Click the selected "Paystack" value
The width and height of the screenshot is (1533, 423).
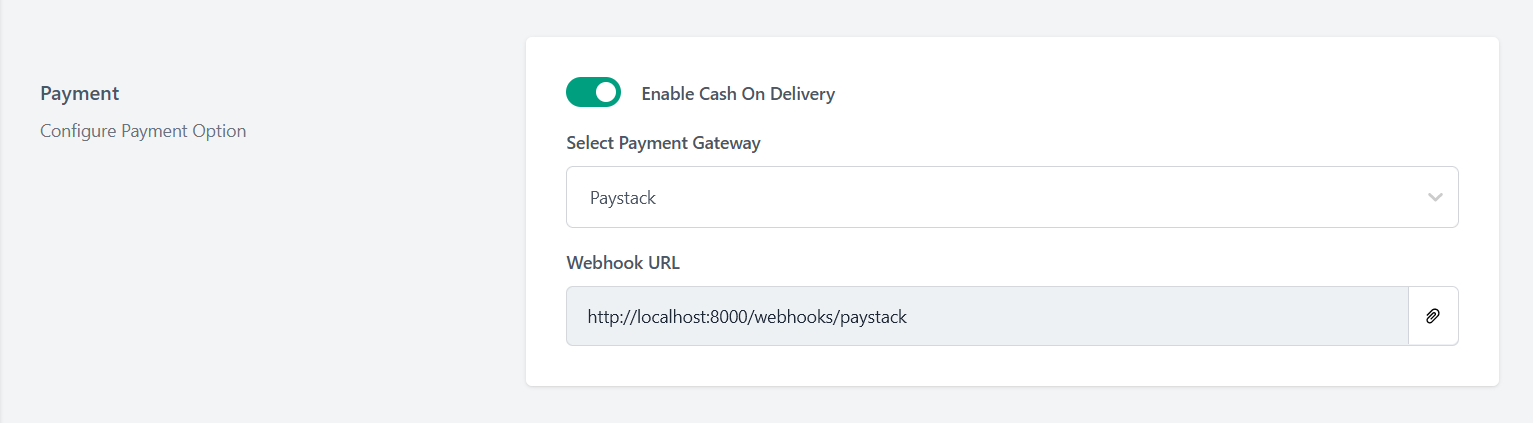[x=623, y=198]
